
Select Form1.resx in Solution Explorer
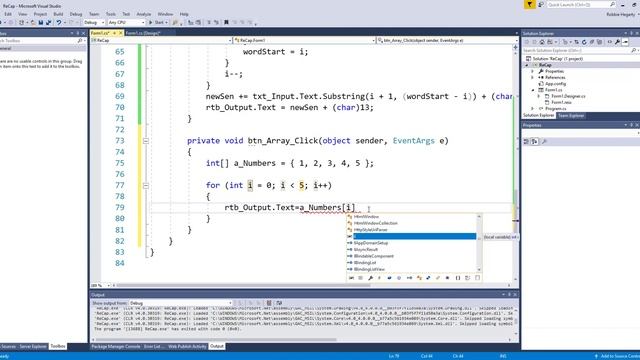tap(561, 102)
